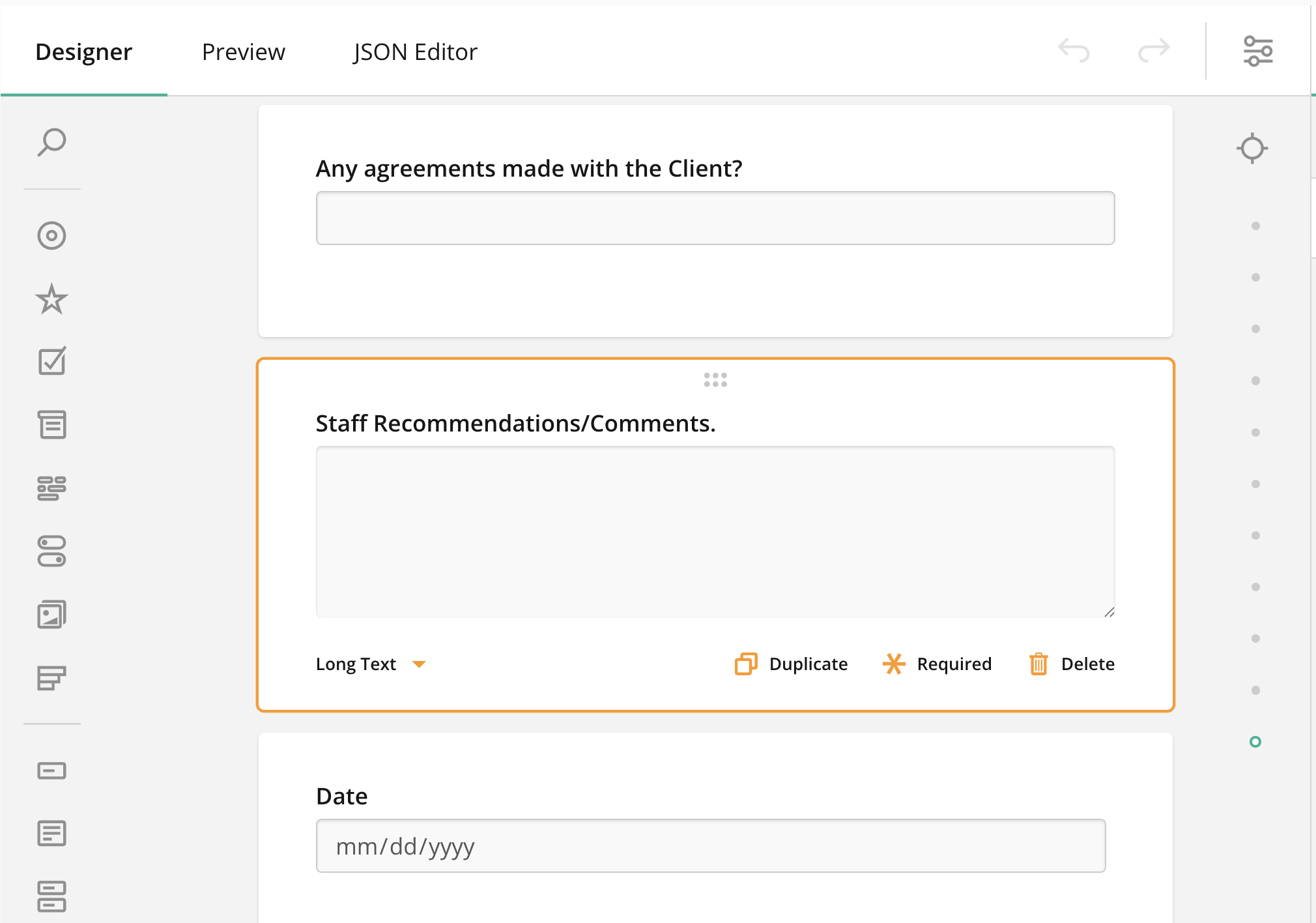Duplicate the Staff Recommendations question
This screenshot has height=923, width=1316.
(791, 664)
